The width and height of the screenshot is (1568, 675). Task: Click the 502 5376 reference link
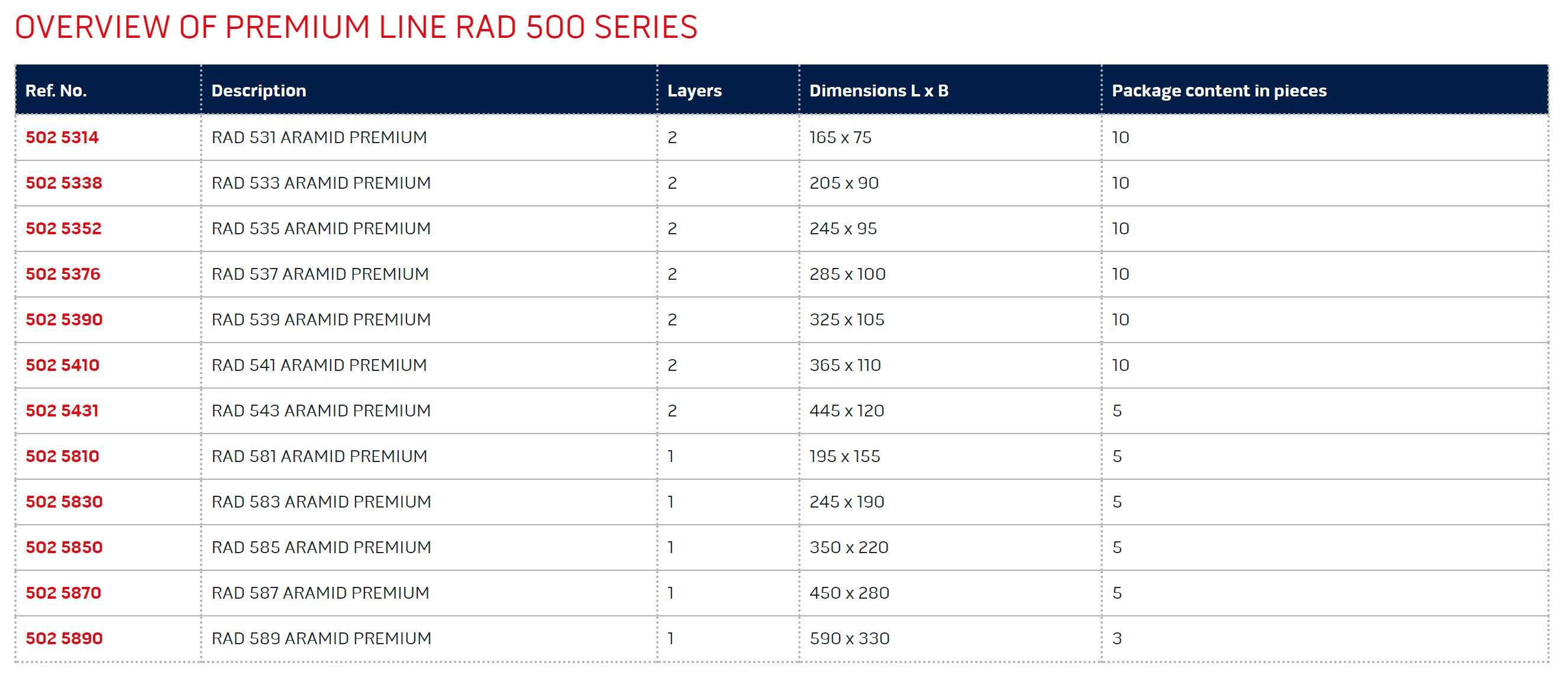pyautogui.click(x=63, y=274)
